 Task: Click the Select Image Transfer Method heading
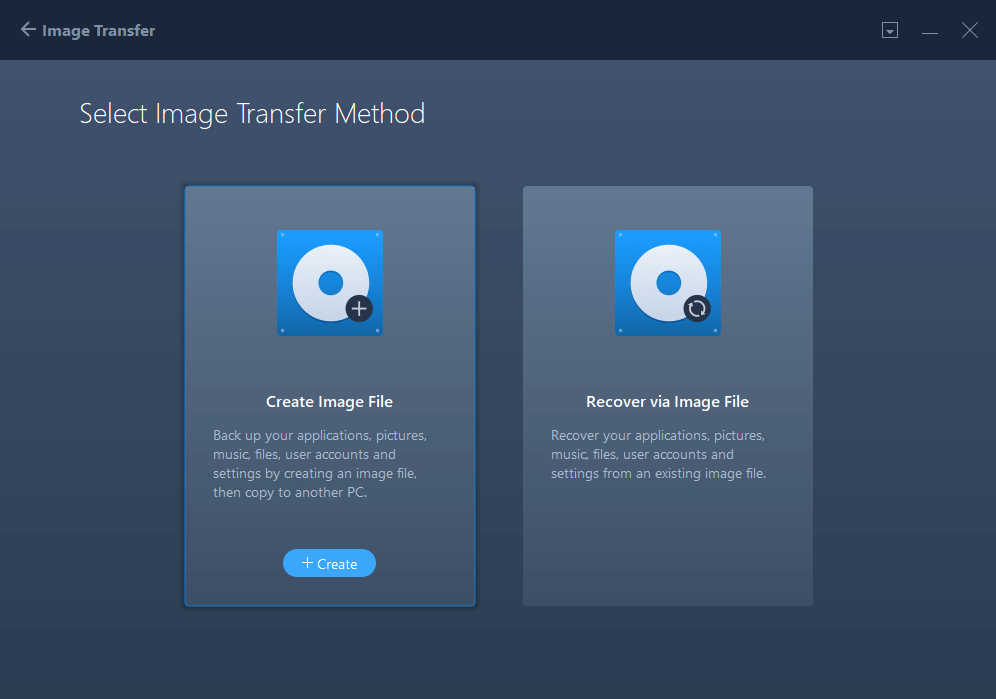click(x=252, y=114)
